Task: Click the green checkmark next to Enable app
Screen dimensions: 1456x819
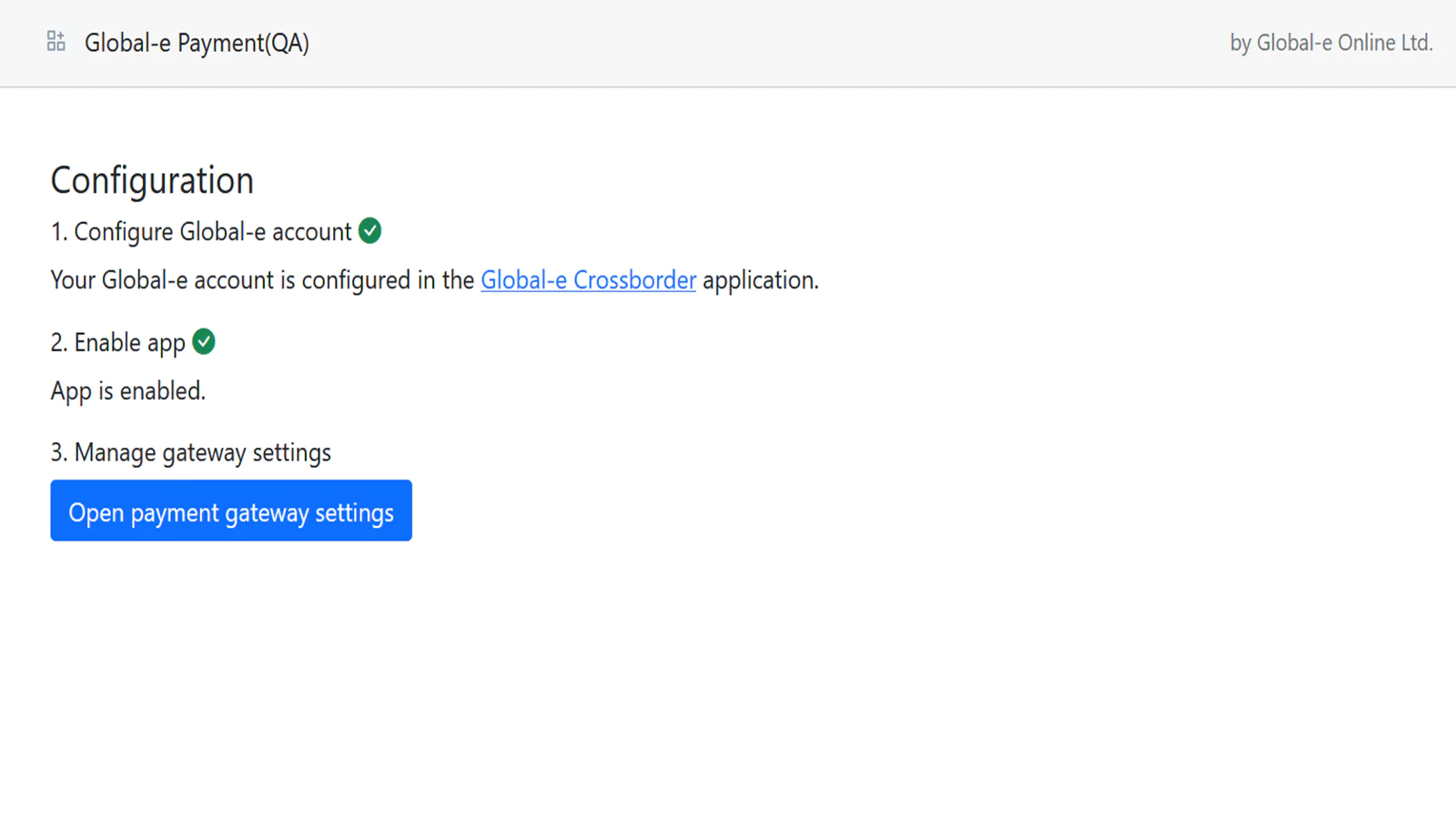Action: click(204, 342)
